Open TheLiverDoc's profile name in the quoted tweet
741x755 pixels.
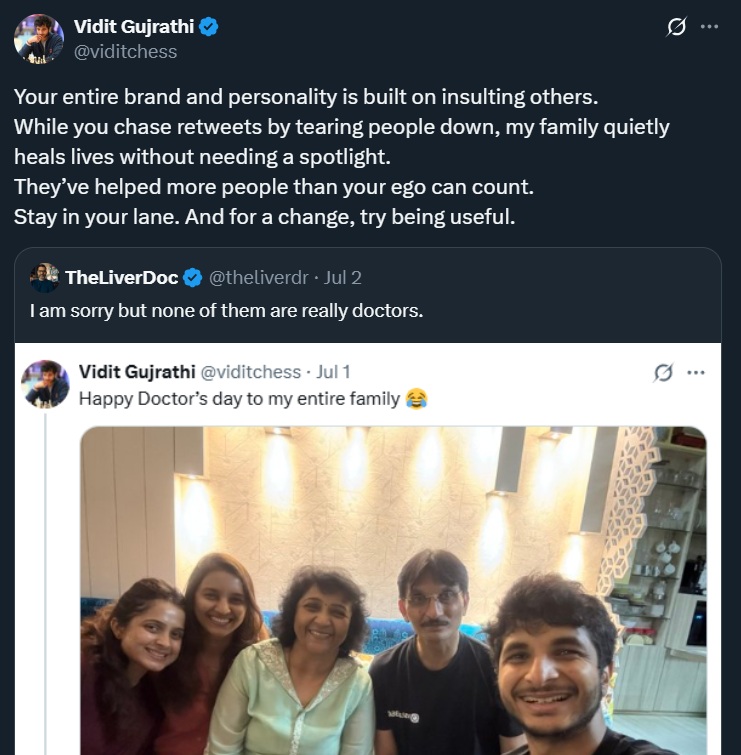(x=122, y=277)
